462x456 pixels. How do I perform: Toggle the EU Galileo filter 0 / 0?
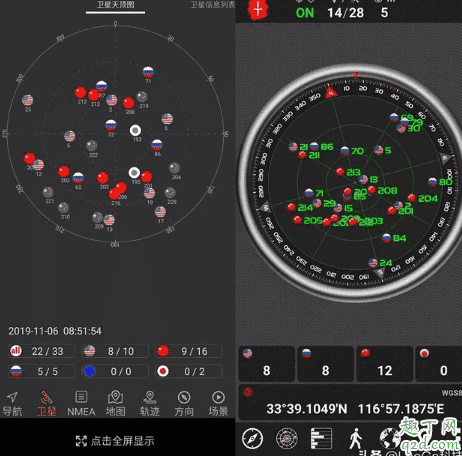click(x=115, y=371)
